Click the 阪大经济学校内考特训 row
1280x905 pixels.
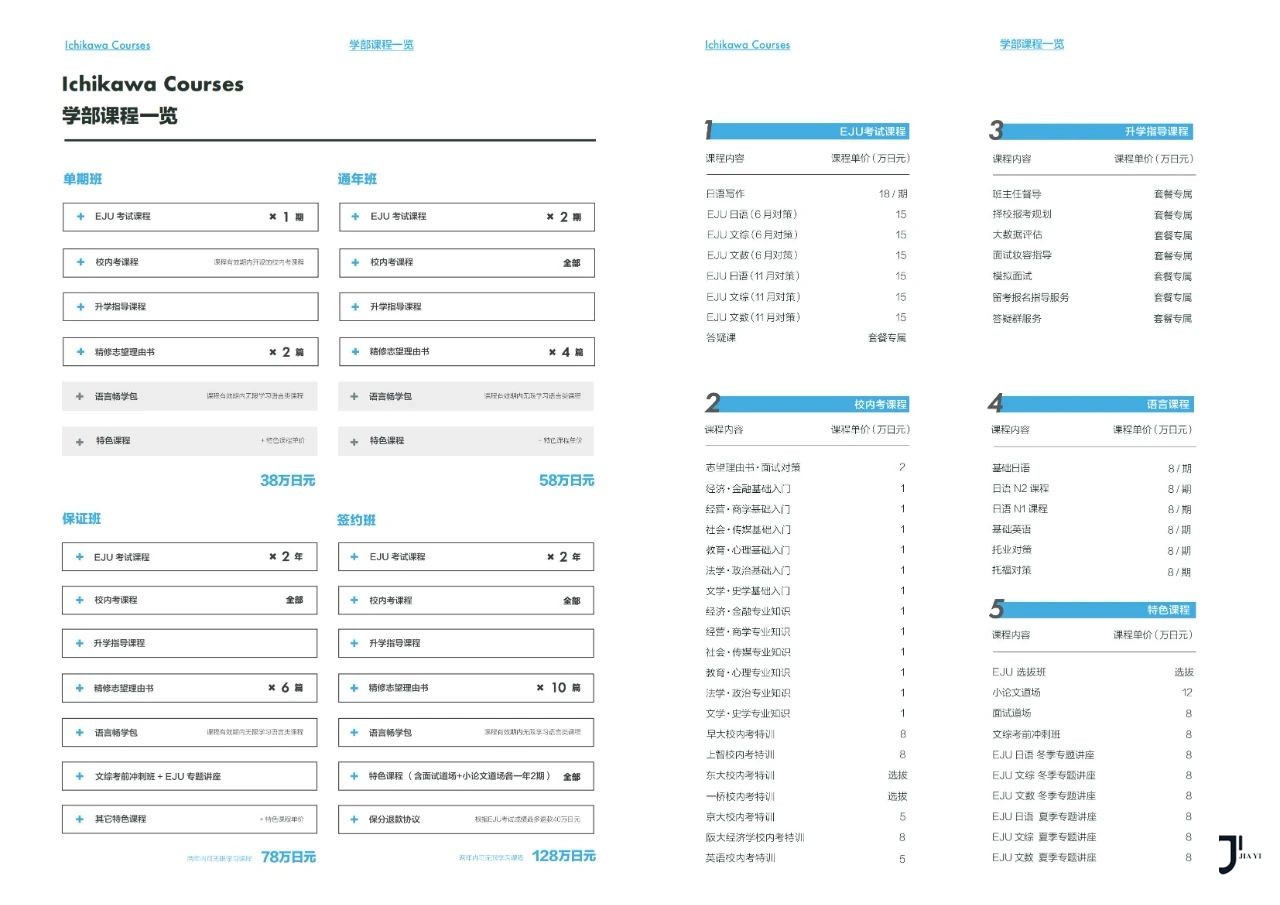point(807,837)
